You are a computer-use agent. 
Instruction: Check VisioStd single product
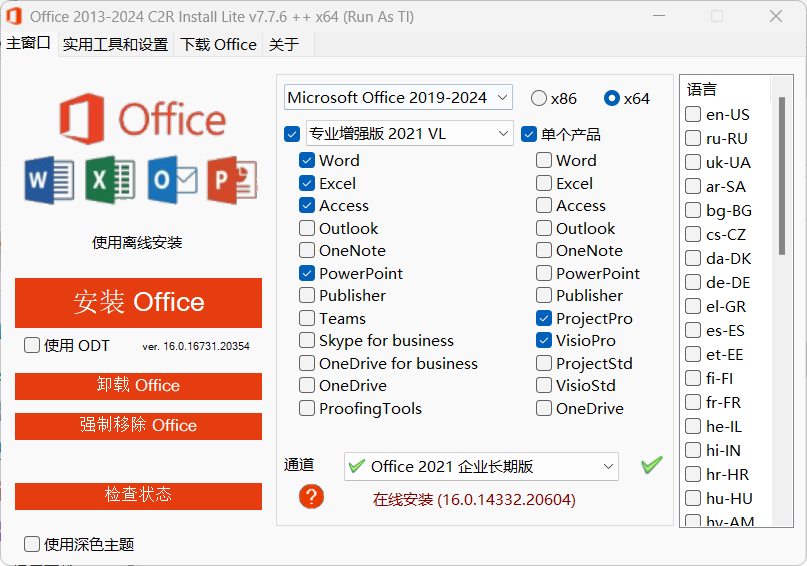coord(544,385)
